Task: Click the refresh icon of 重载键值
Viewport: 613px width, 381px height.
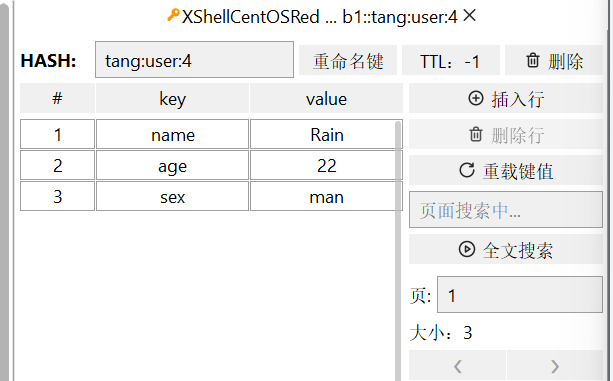Action: (467, 170)
